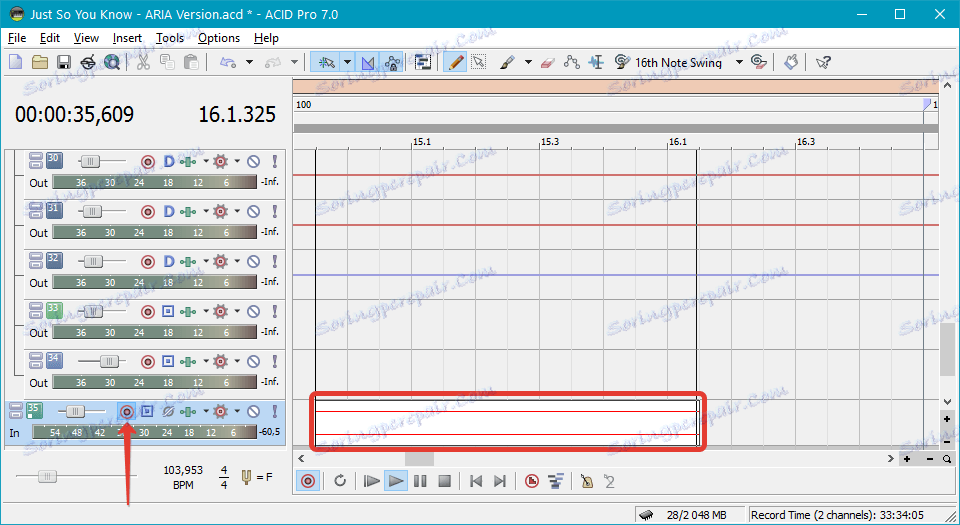Click the Publish to web icon

[88, 62]
